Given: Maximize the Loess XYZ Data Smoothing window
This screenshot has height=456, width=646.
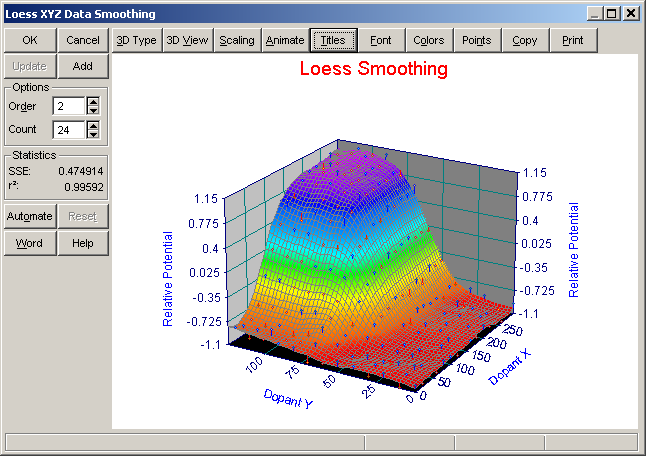Looking at the screenshot, I should 612,14.
